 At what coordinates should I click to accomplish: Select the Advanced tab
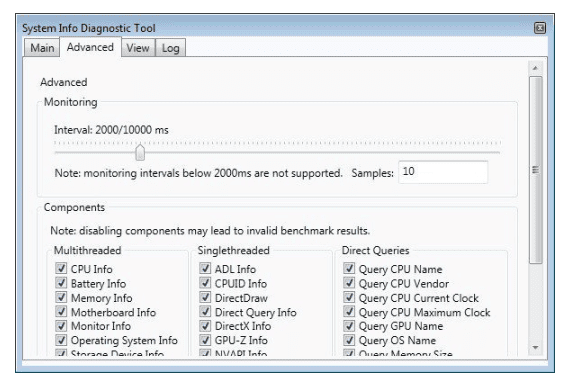click(90, 47)
